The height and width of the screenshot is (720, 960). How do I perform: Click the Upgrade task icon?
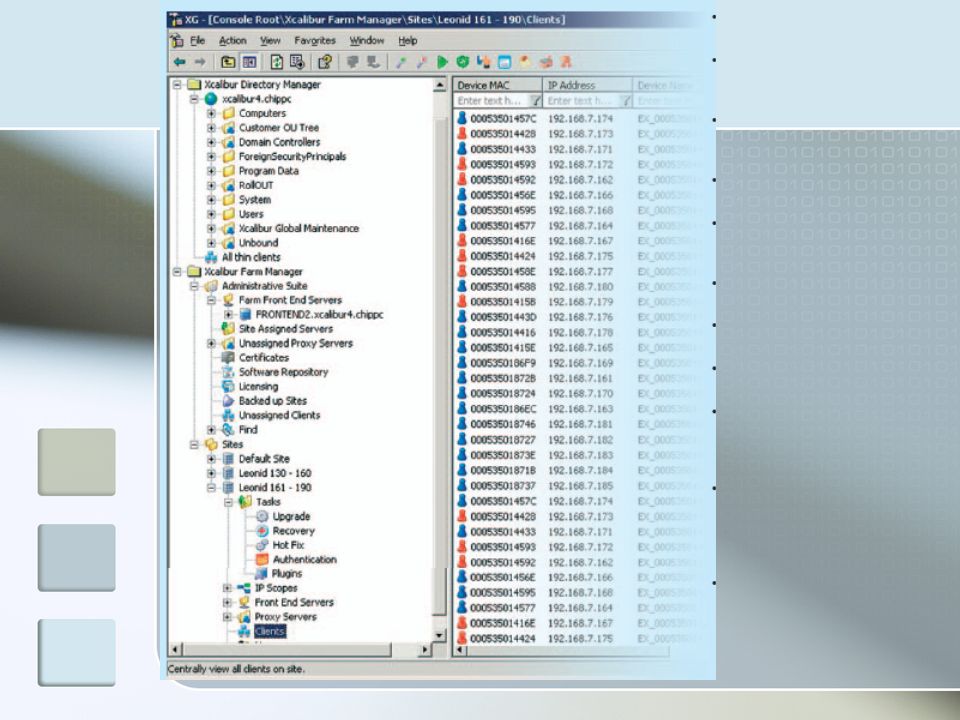coord(262,516)
